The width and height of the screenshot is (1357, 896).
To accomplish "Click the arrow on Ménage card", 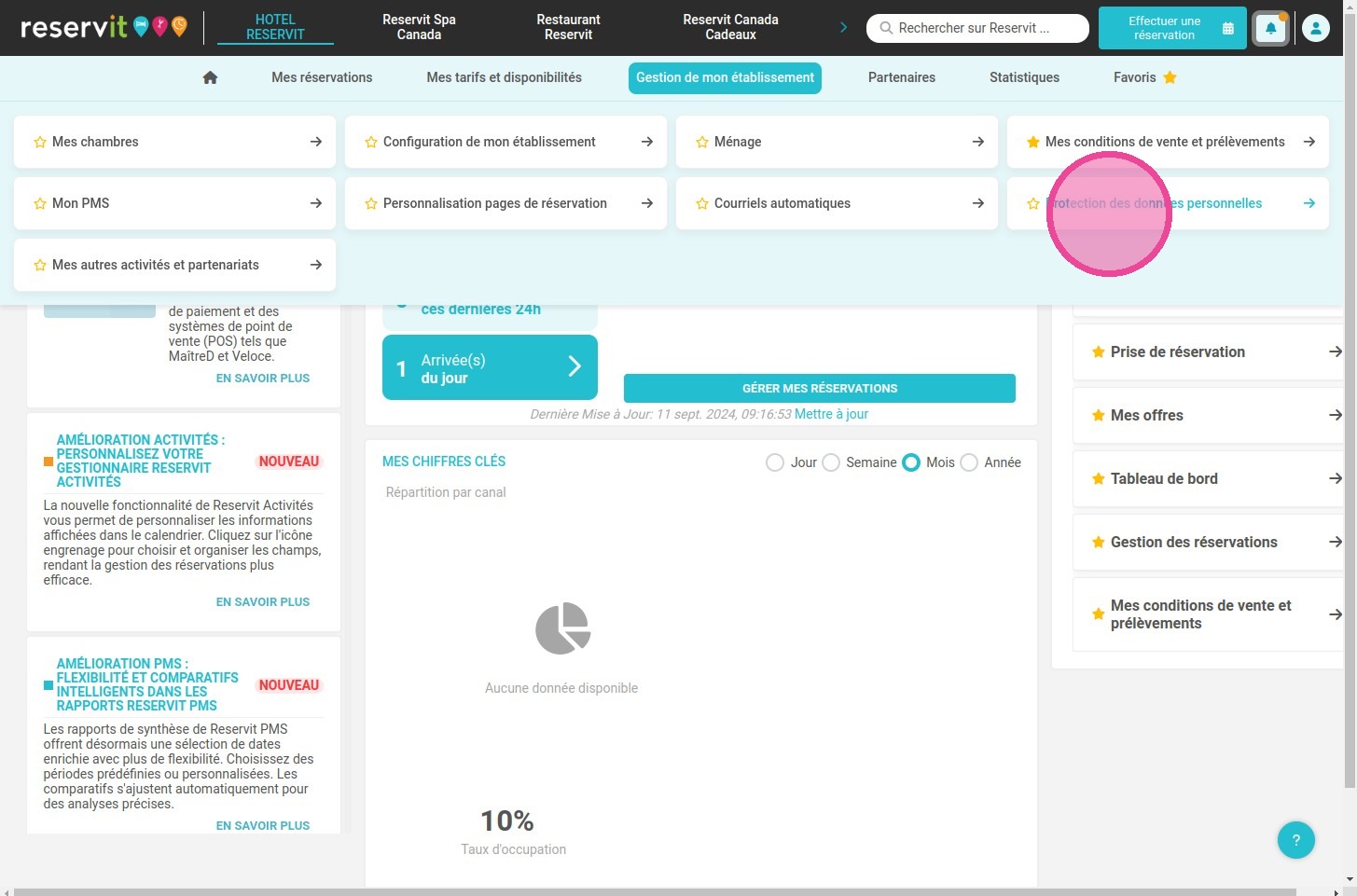I will pos(978,142).
